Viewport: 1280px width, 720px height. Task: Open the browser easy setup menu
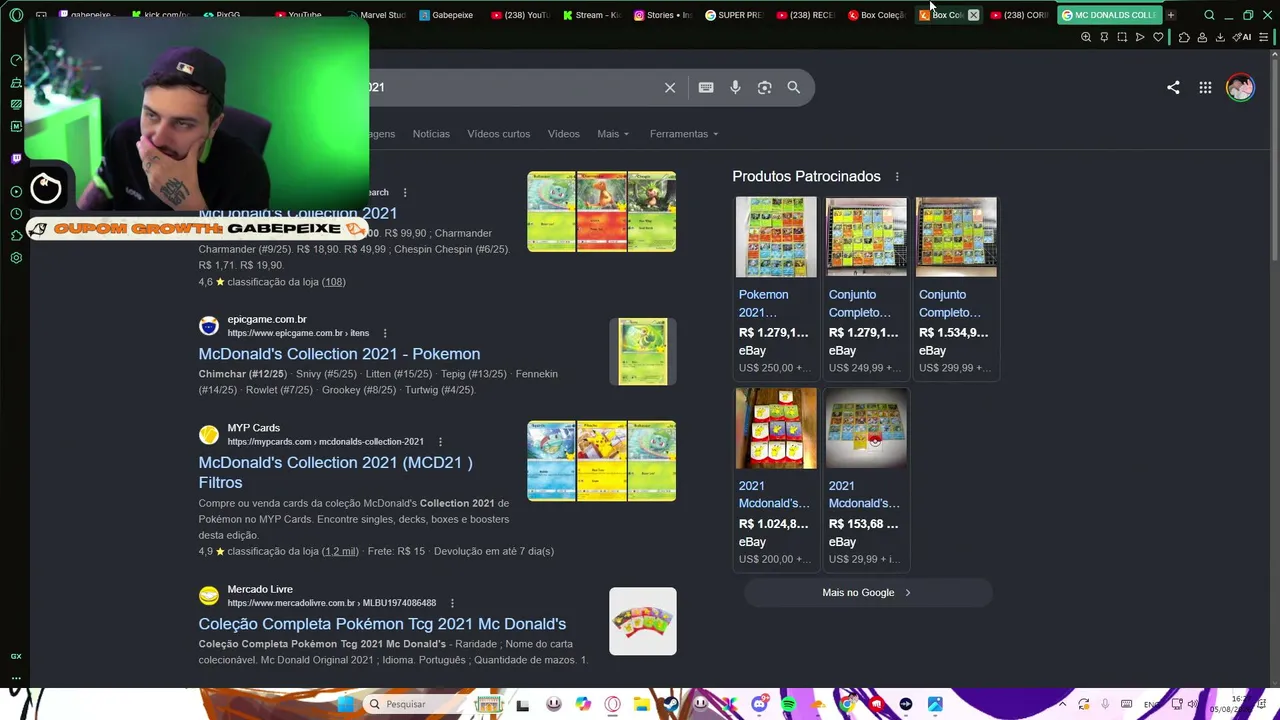coord(1264,38)
